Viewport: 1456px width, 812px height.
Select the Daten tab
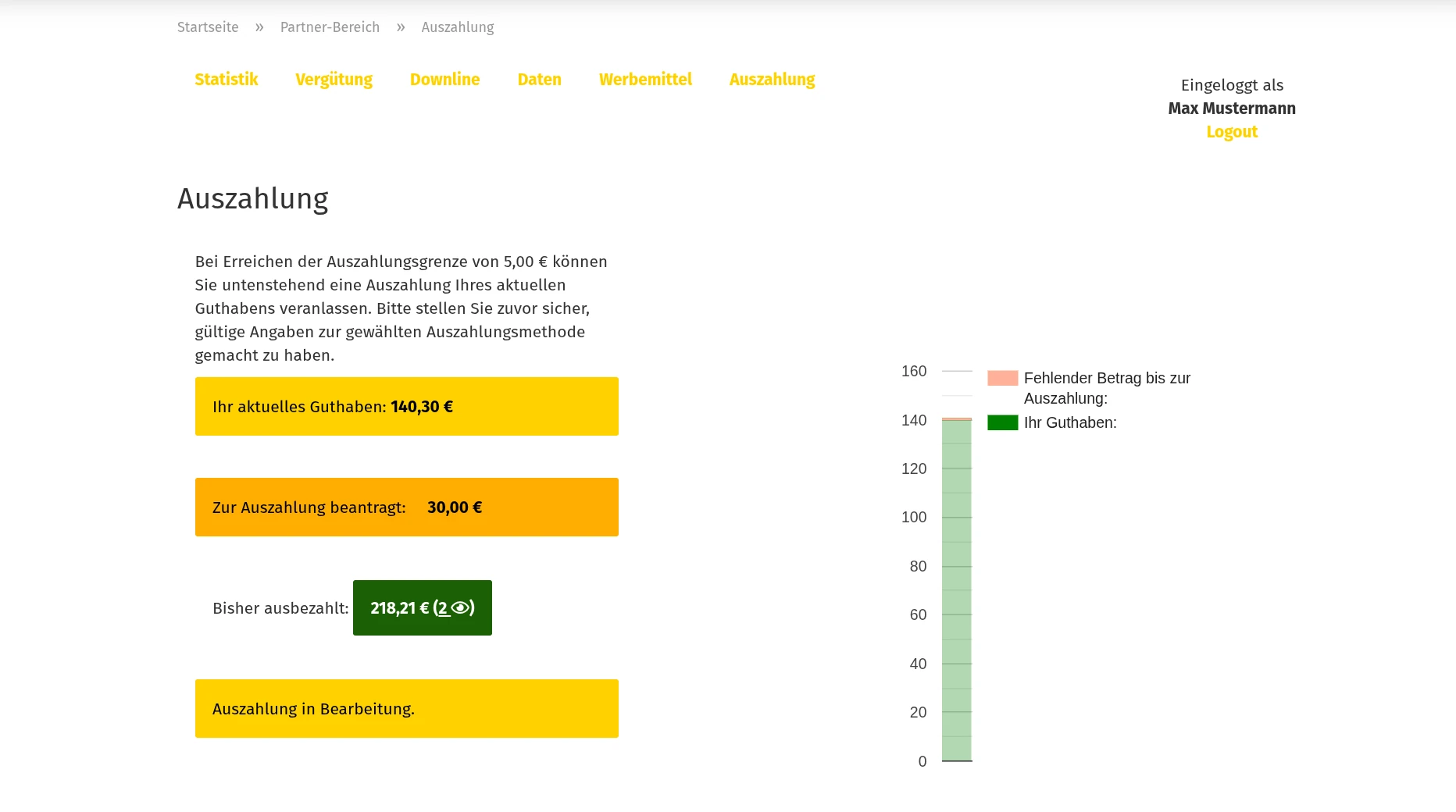pyautogui.click(x=539, y=80)
